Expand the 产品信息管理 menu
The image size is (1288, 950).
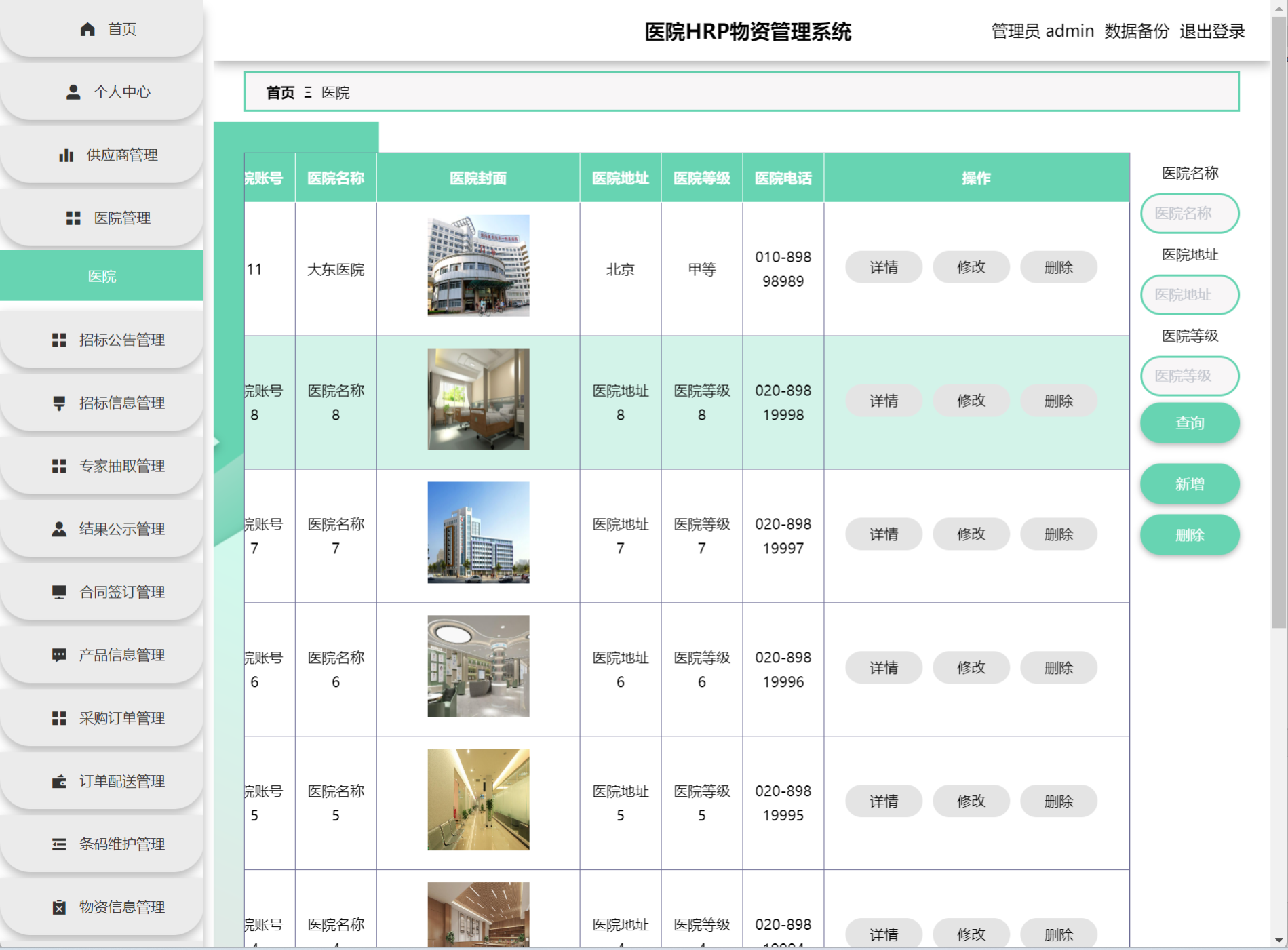[x=102, y=656]
